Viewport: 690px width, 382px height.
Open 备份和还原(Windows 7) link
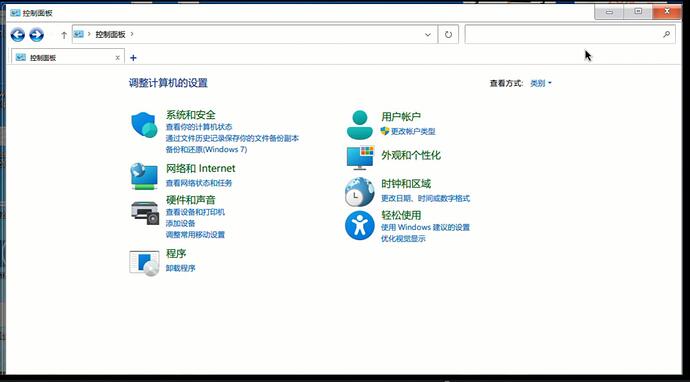pos(206,150)
